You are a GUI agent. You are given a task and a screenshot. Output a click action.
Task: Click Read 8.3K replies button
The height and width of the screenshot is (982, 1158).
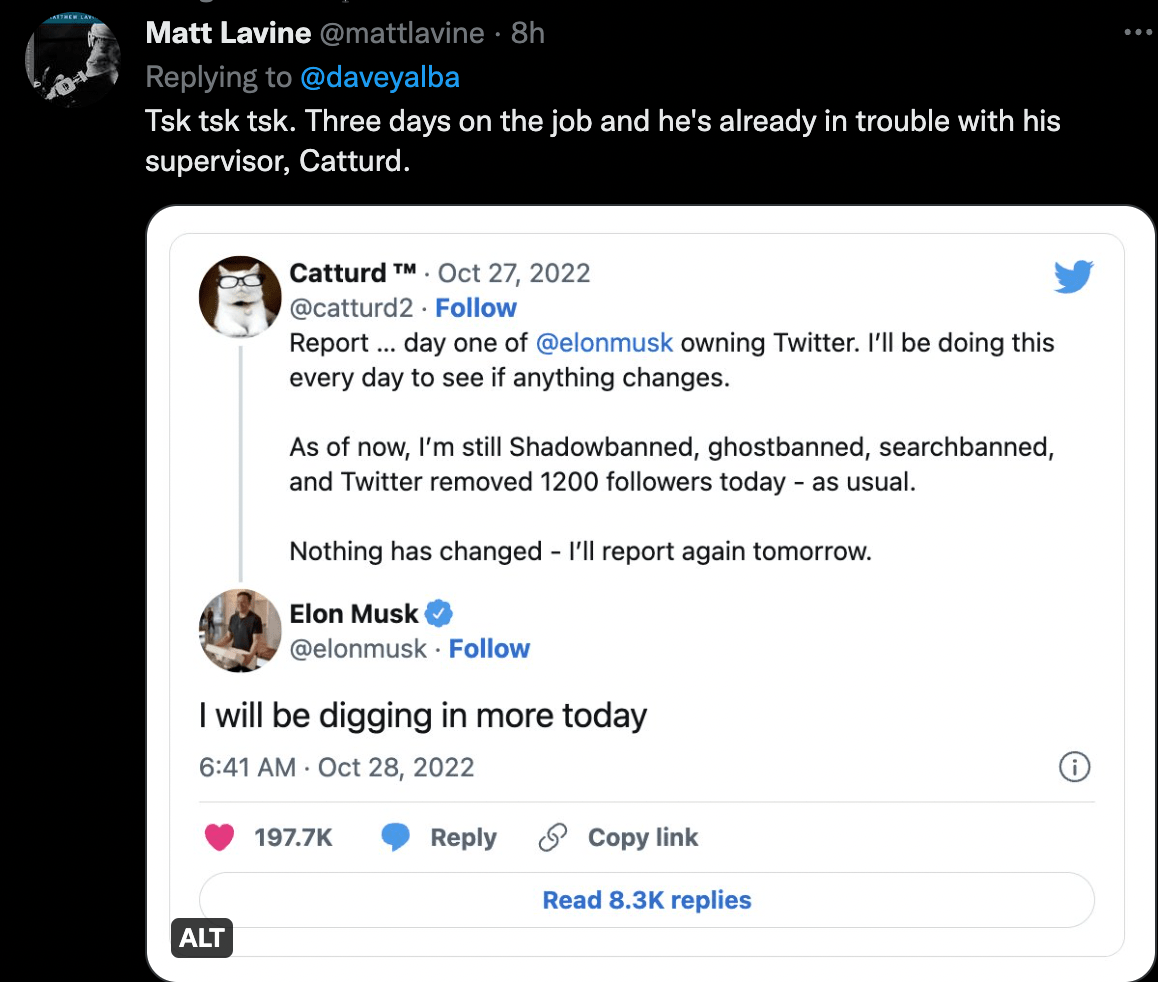[646, 900]
